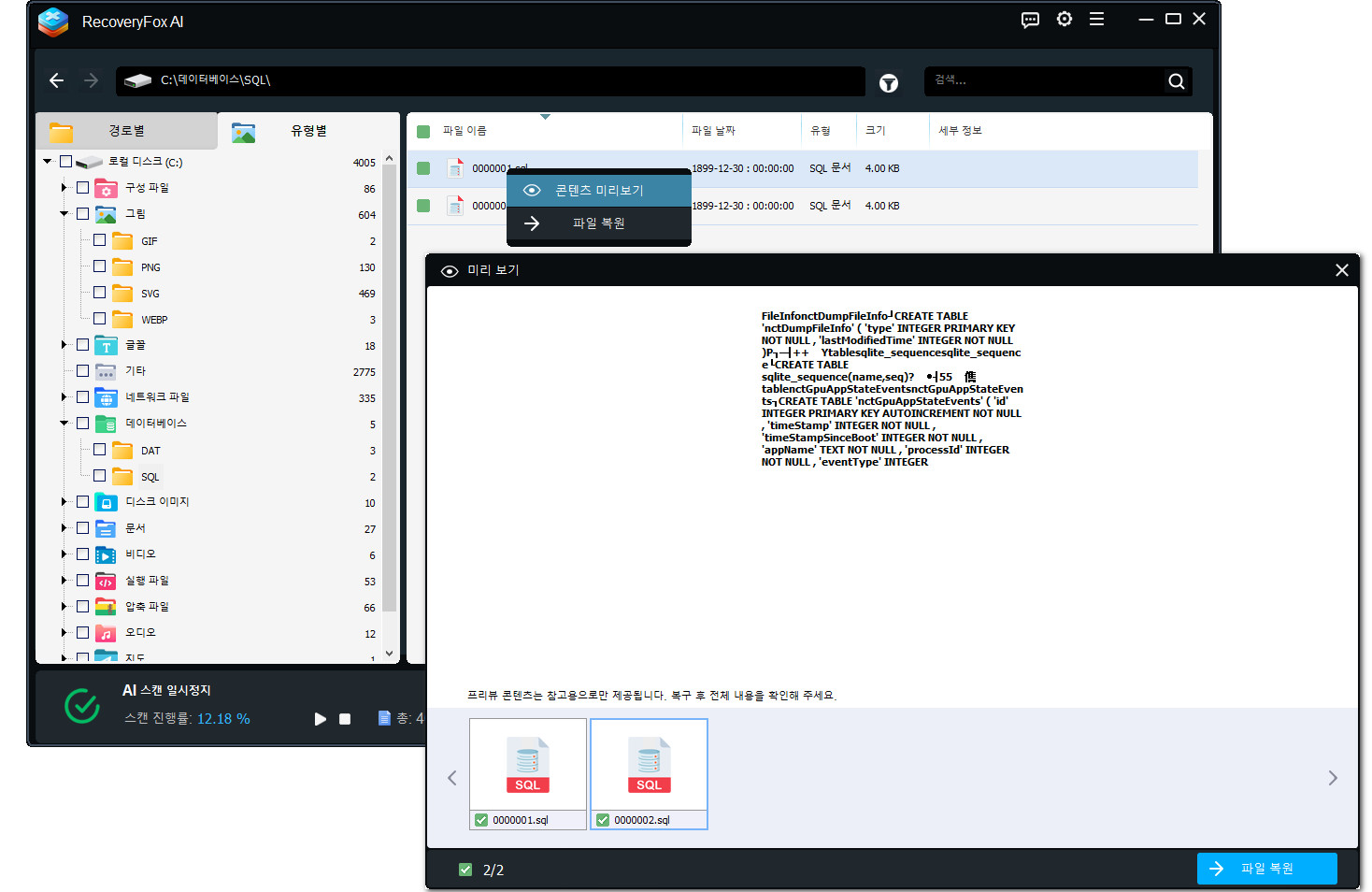Close the 미리 보기 preview window
This screenshot has height=892, width=1372.
click(x=1341, y=270)
